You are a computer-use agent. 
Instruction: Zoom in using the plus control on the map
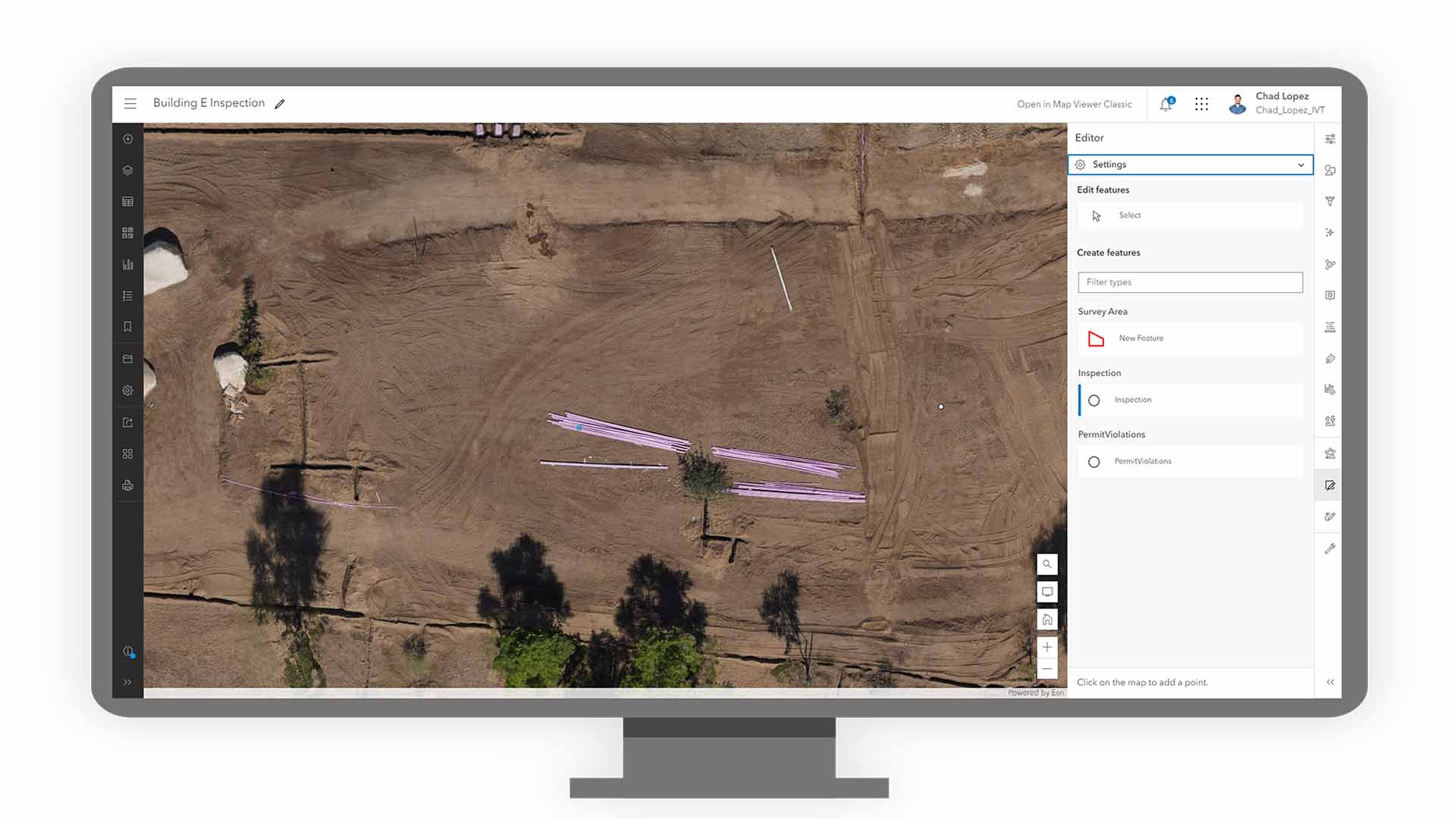click(1047, 647)
